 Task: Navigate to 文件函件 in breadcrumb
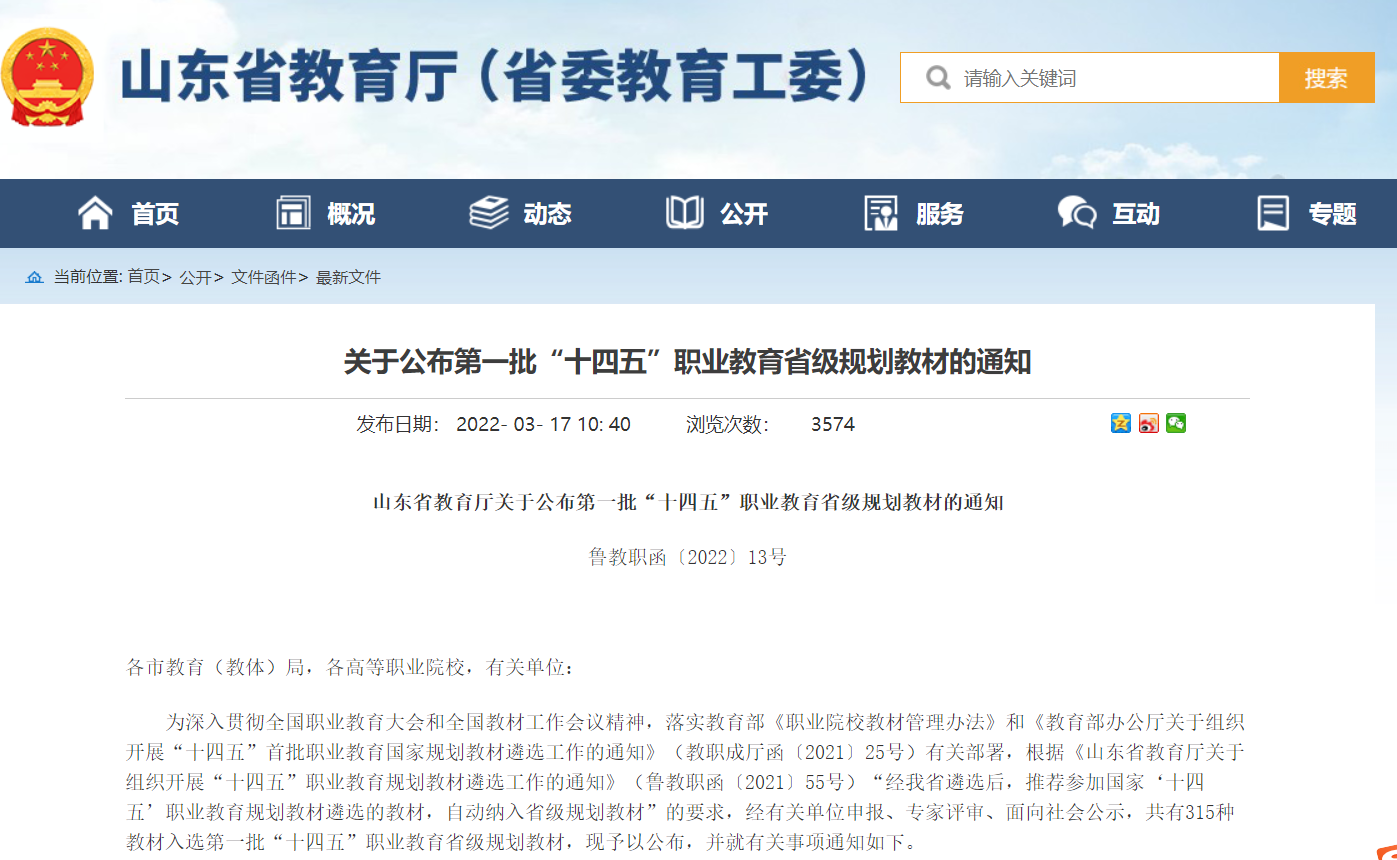click(x=264, y=277)
